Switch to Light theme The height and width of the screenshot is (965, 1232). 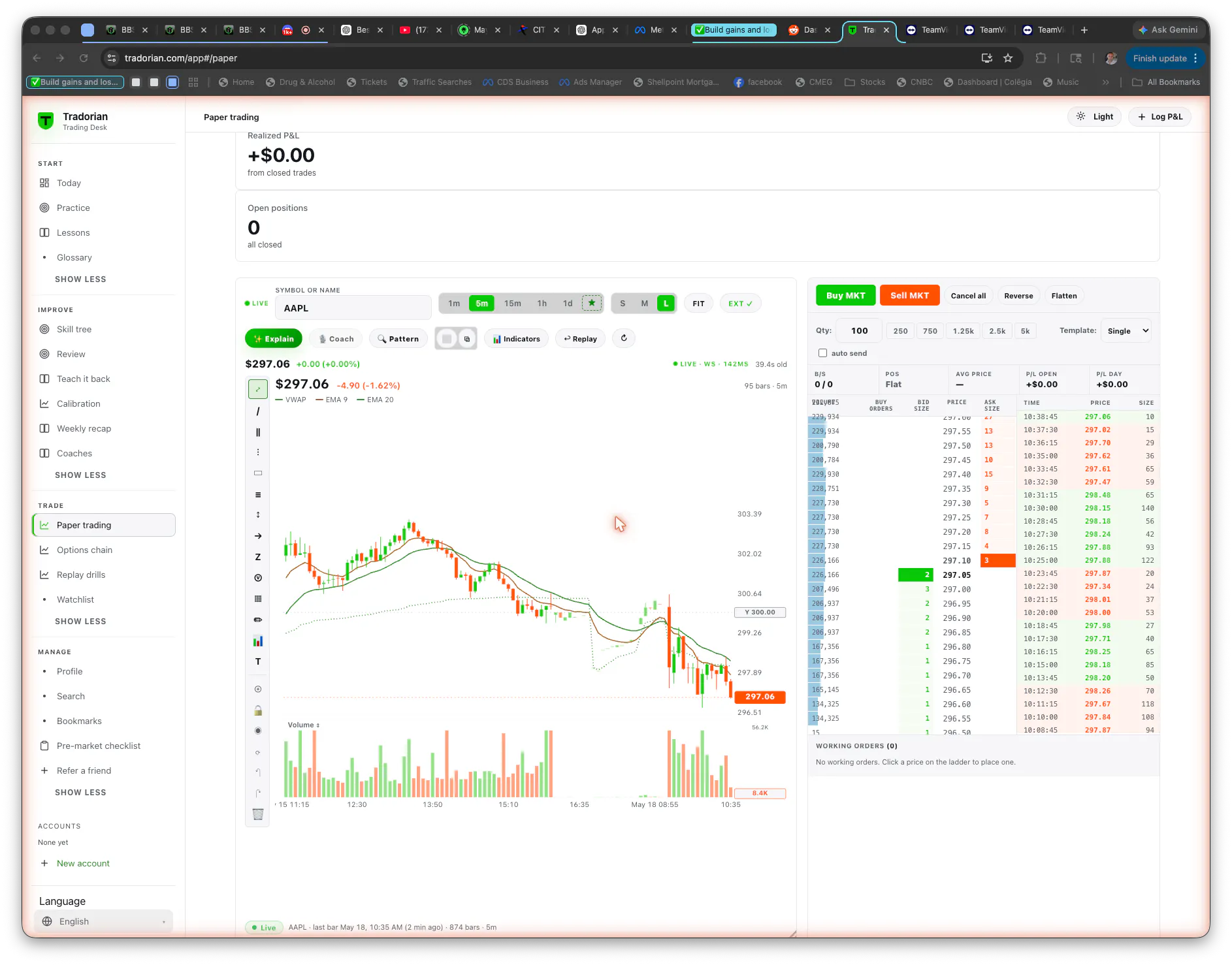[x=1095, y=117]
